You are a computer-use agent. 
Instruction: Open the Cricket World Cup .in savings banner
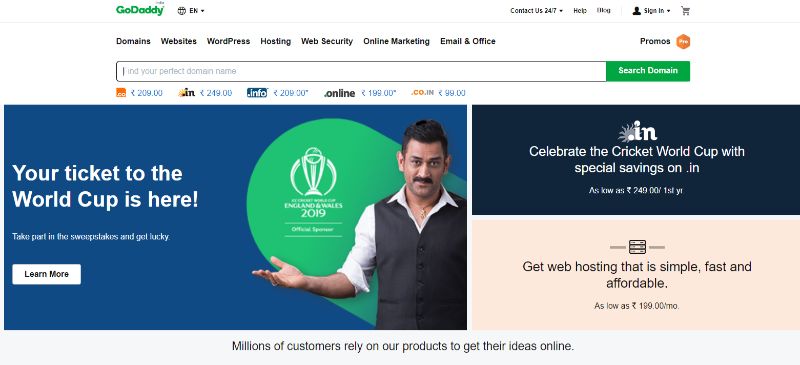point(636,160)
